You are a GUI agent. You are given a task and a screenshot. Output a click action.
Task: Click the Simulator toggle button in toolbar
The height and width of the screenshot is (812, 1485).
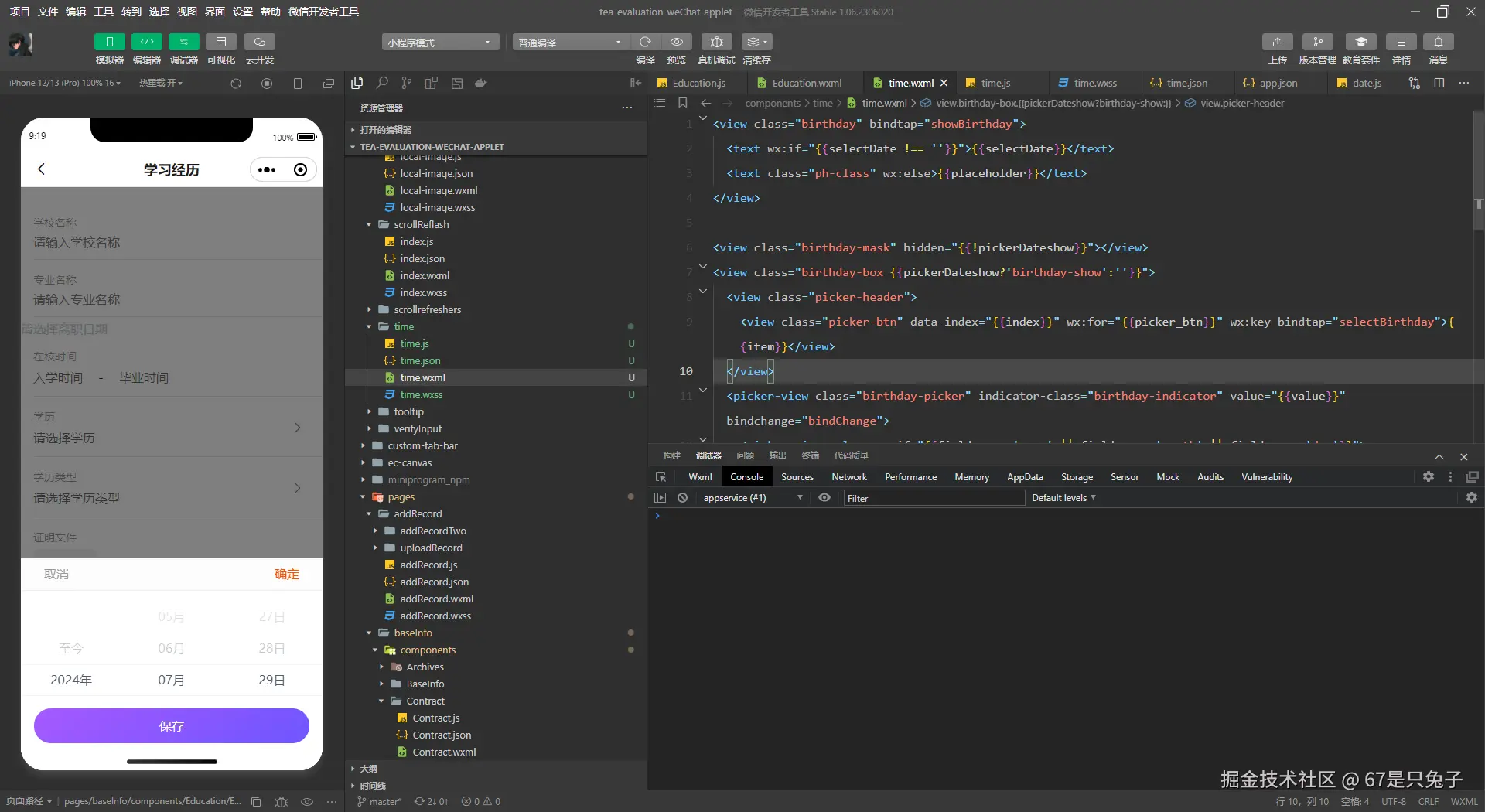(109, 42)
